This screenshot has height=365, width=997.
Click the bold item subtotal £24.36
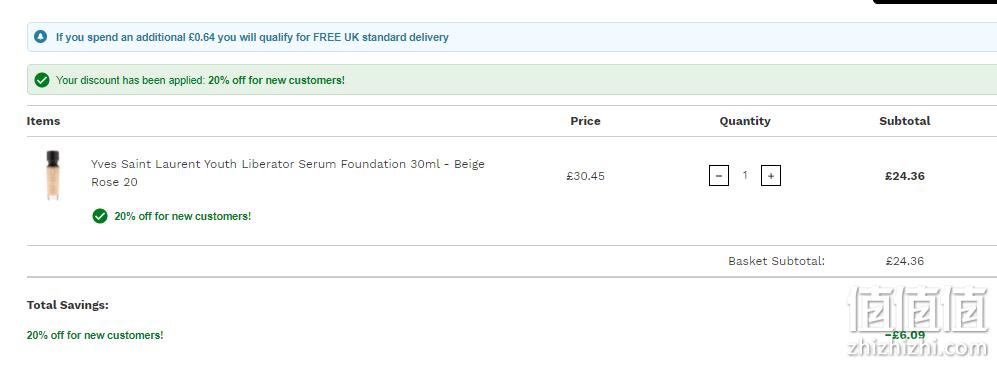(x=904, y=176)
